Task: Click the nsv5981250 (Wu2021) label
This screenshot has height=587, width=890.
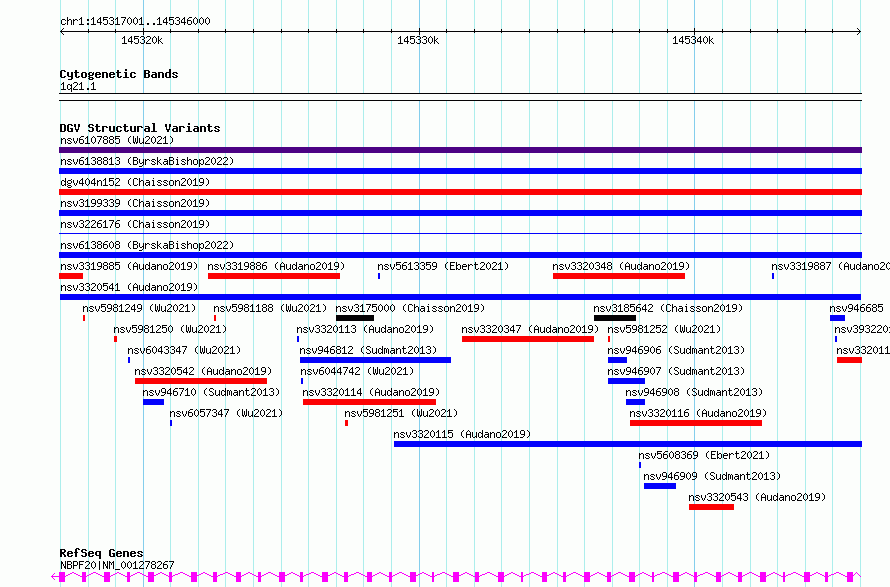Action: click(x=170, y=329)
